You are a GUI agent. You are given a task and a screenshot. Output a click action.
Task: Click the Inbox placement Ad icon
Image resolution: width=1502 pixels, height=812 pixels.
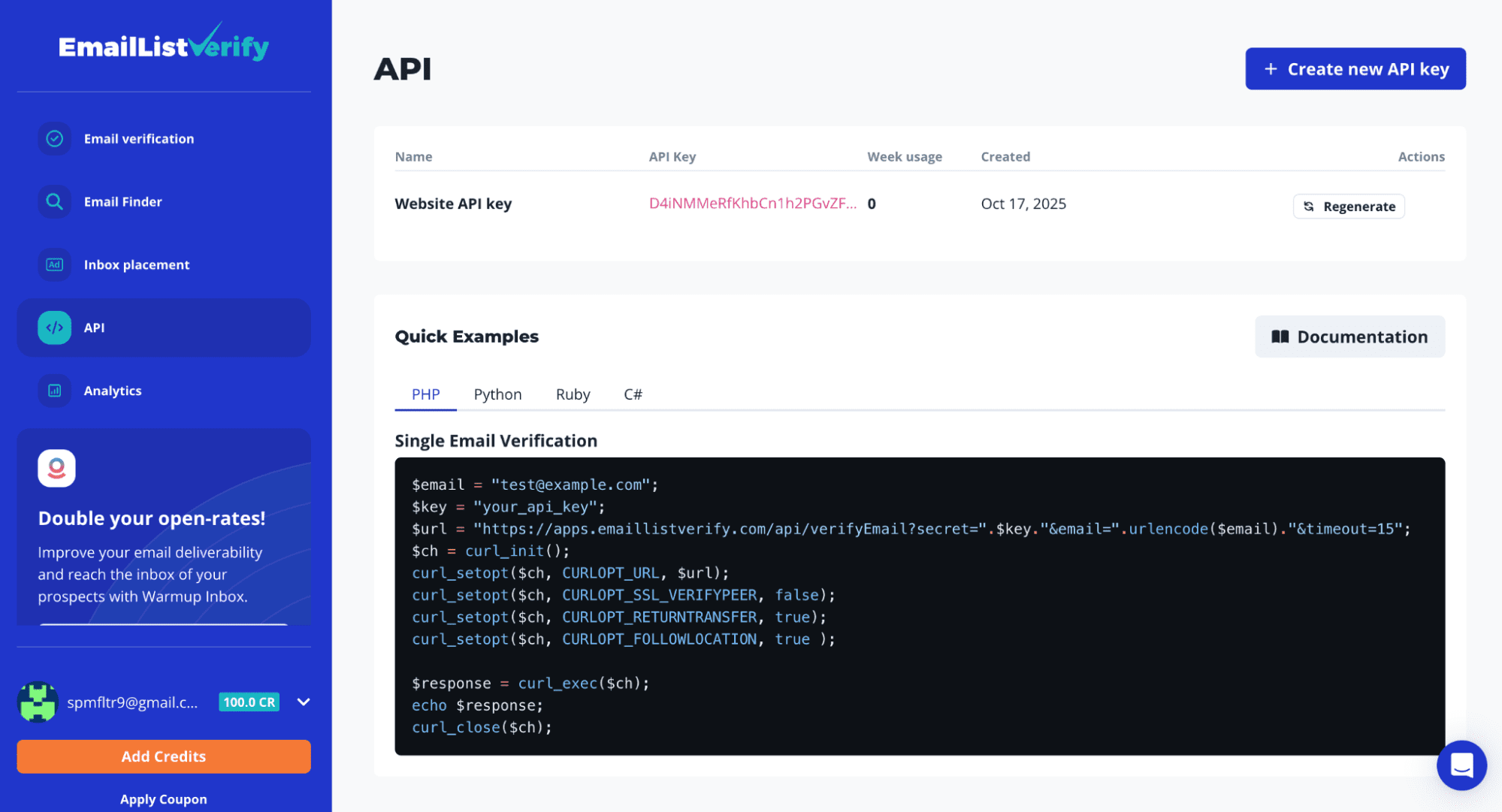point(54,265)
